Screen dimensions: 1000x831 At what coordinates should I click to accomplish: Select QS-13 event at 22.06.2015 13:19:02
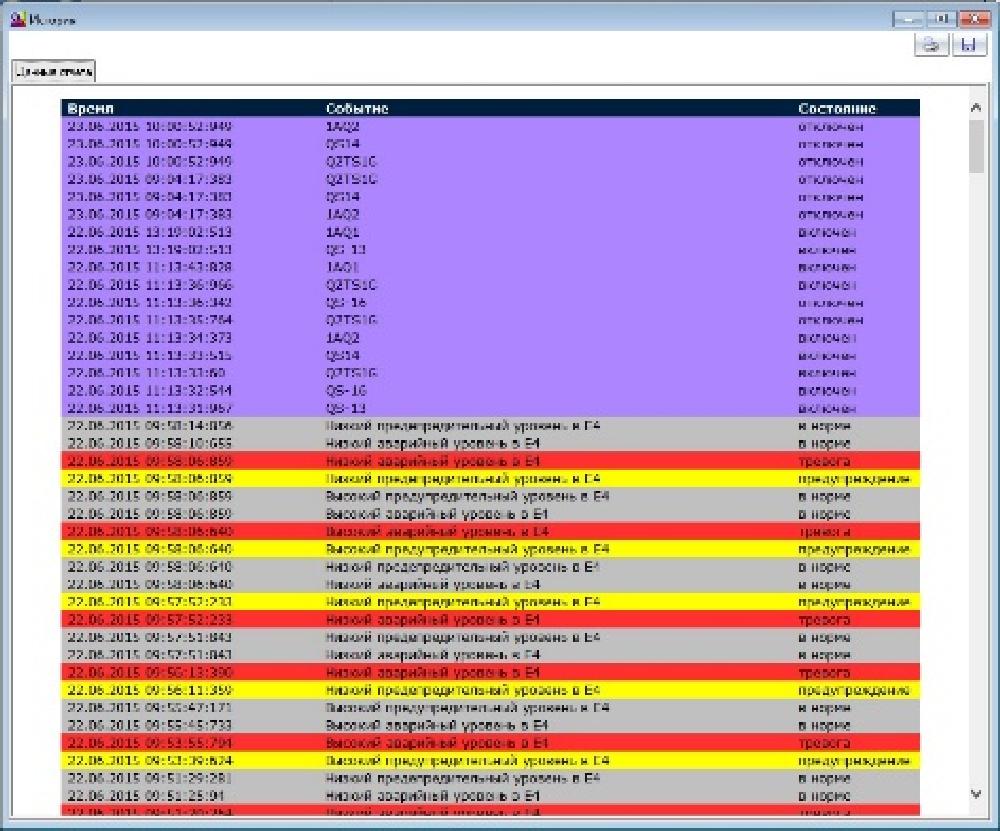[x=490, y=250]
